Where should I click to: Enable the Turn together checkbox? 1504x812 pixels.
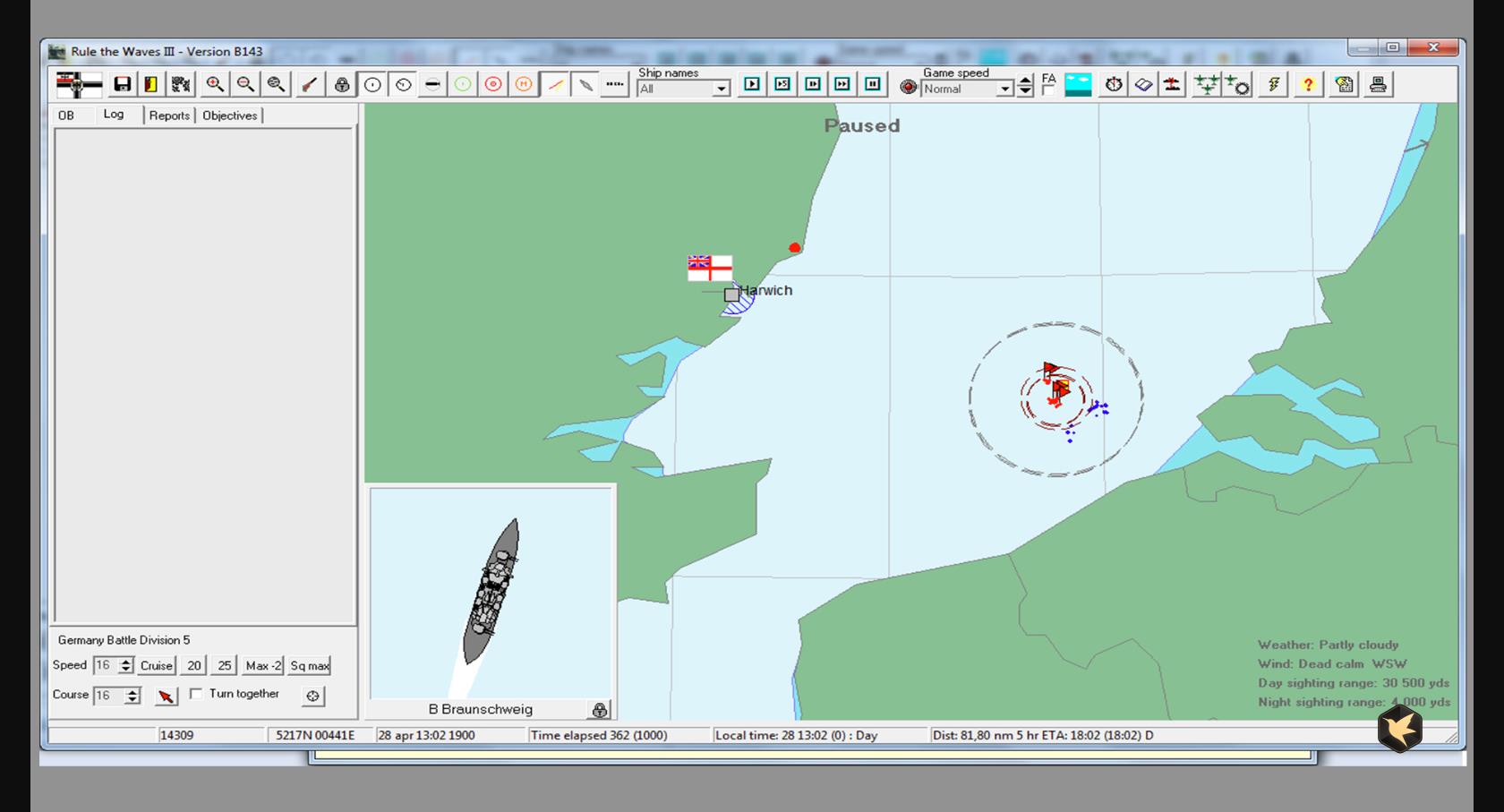(196, 694)
